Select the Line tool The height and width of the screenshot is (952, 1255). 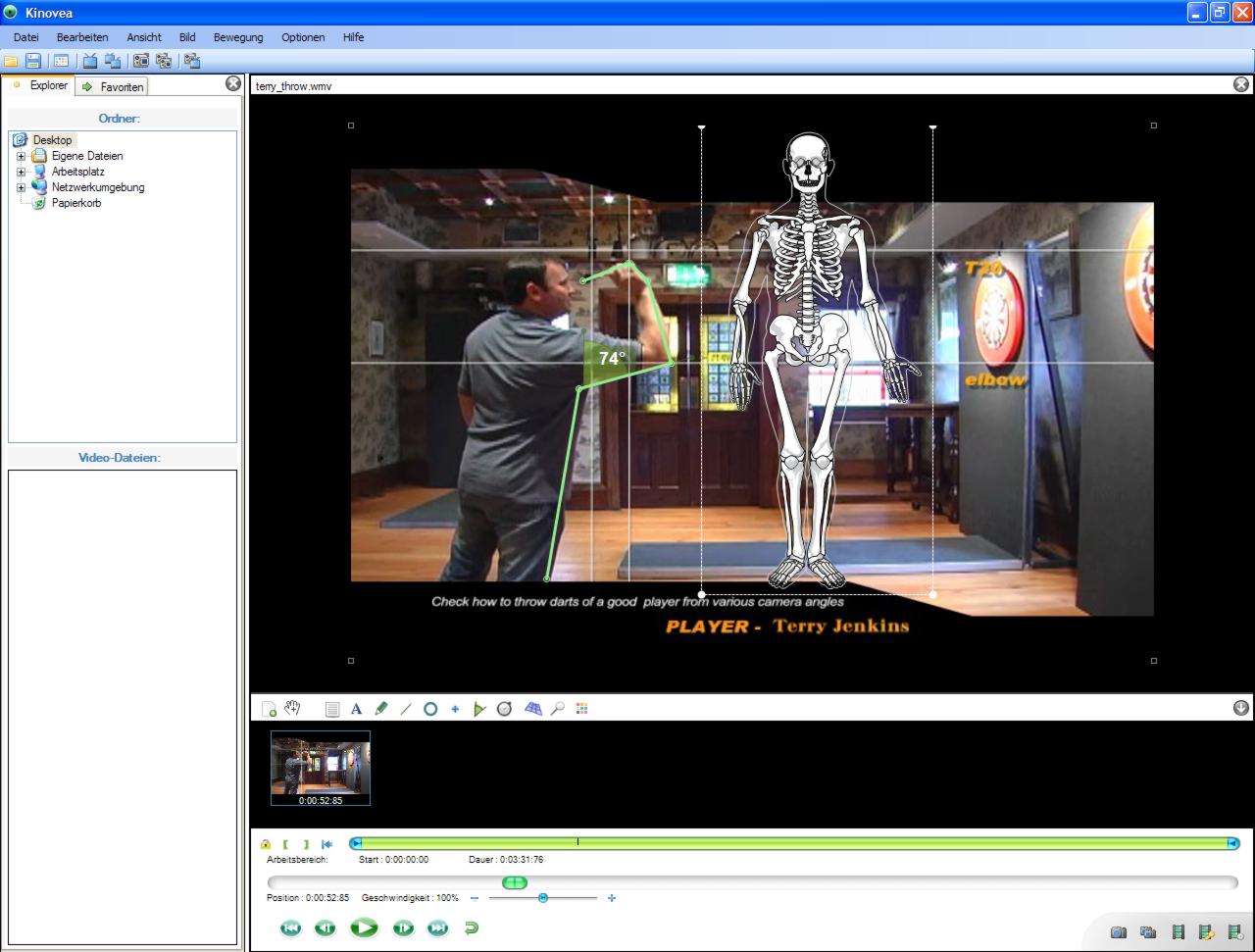[406, 709]
